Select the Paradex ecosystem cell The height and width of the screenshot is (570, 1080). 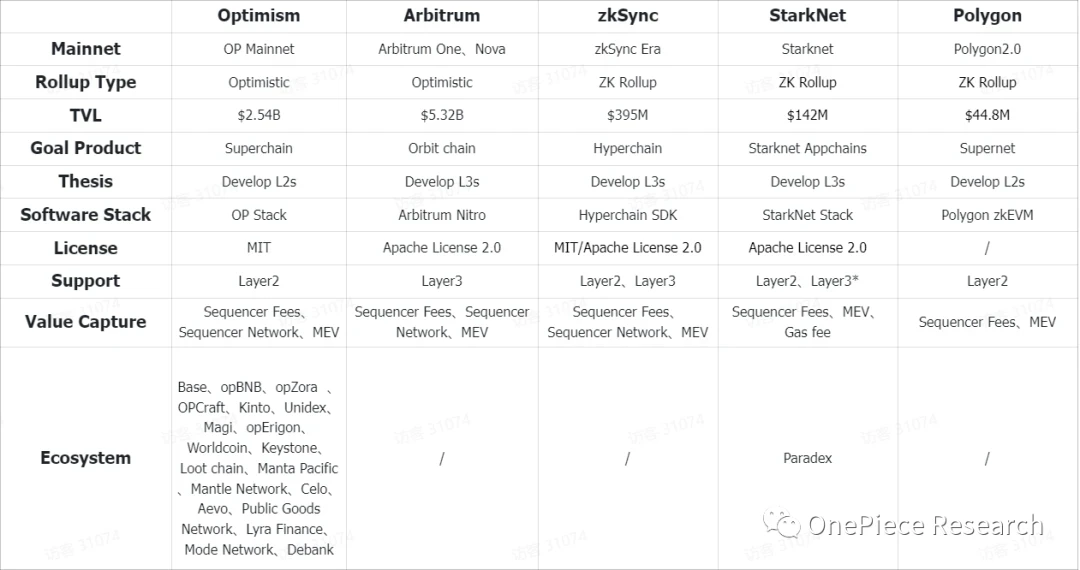807,458
